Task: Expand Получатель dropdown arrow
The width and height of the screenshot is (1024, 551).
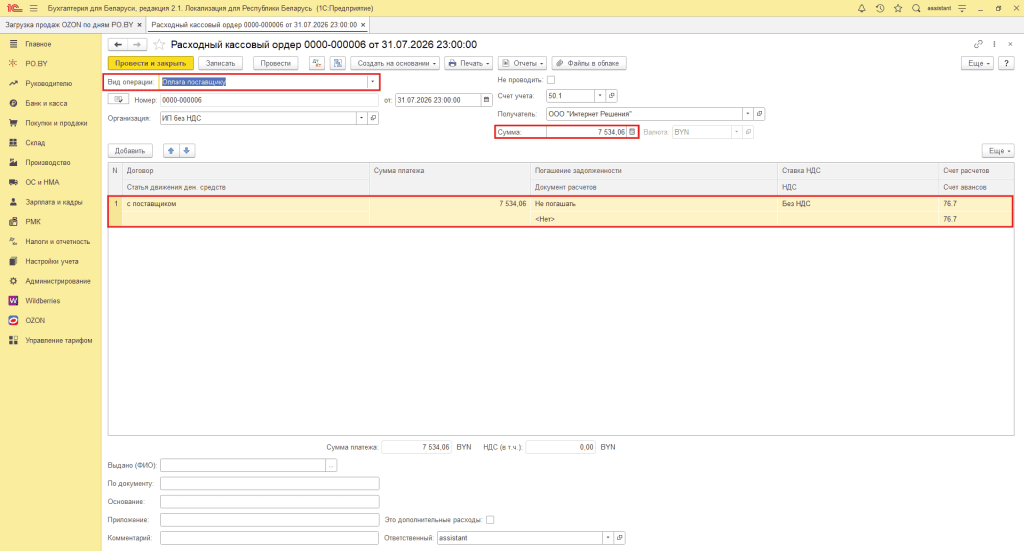Action: 747,114
